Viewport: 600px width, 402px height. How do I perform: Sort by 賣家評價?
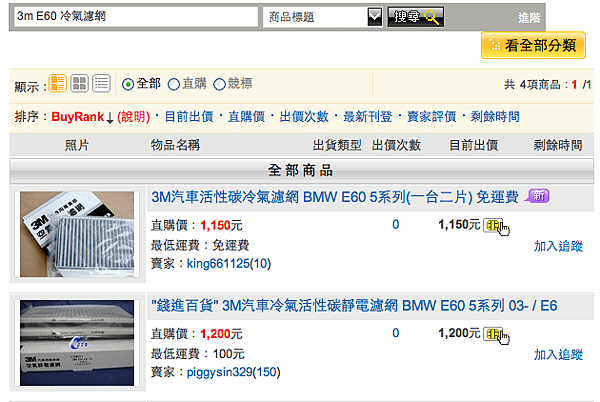tap(431, 117)
